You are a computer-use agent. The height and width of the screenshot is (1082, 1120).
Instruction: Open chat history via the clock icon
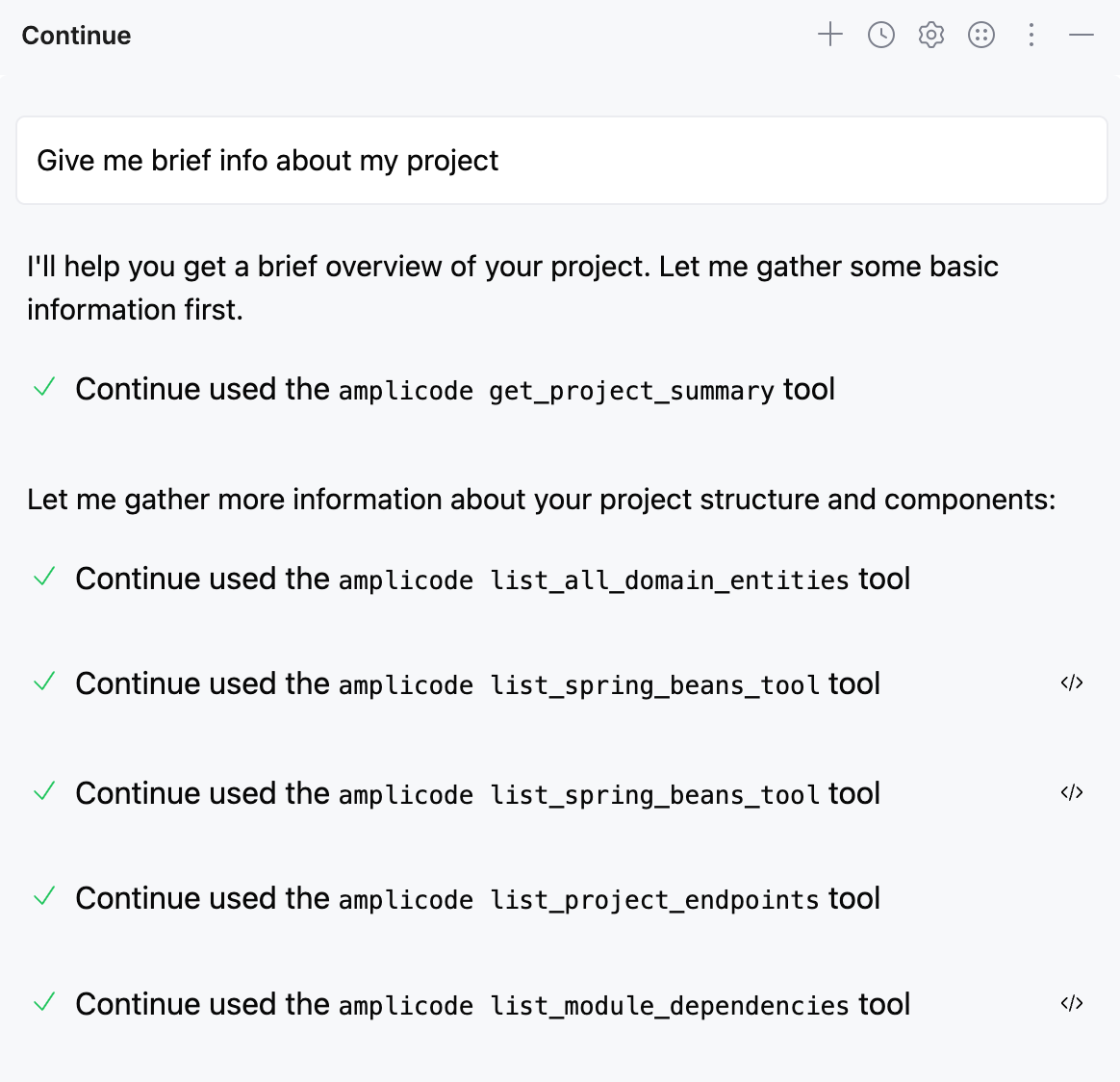coord(880,36)
